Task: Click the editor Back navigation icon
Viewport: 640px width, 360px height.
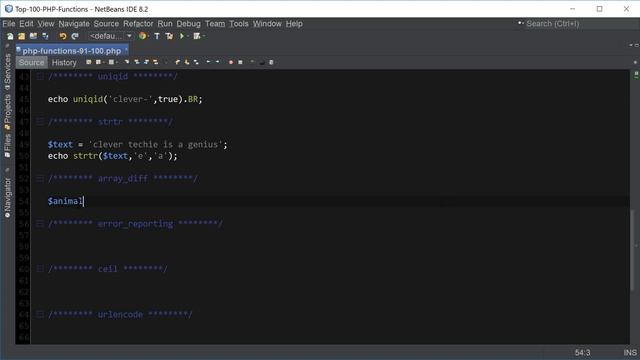Action: 98,62
